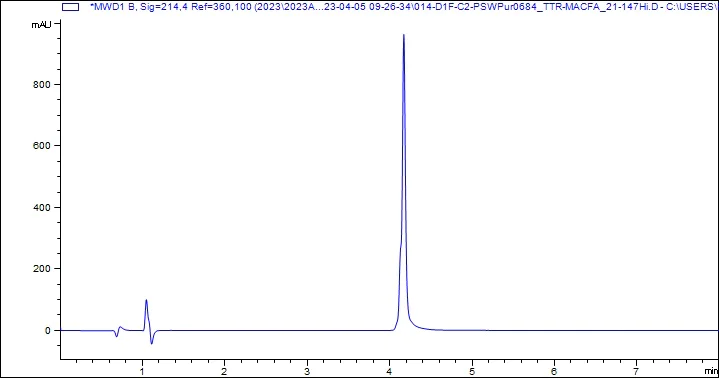The height and width of the screenshot is (379, 719).
Task: Click the mAU axis unit label
Action: coord(41,25)
